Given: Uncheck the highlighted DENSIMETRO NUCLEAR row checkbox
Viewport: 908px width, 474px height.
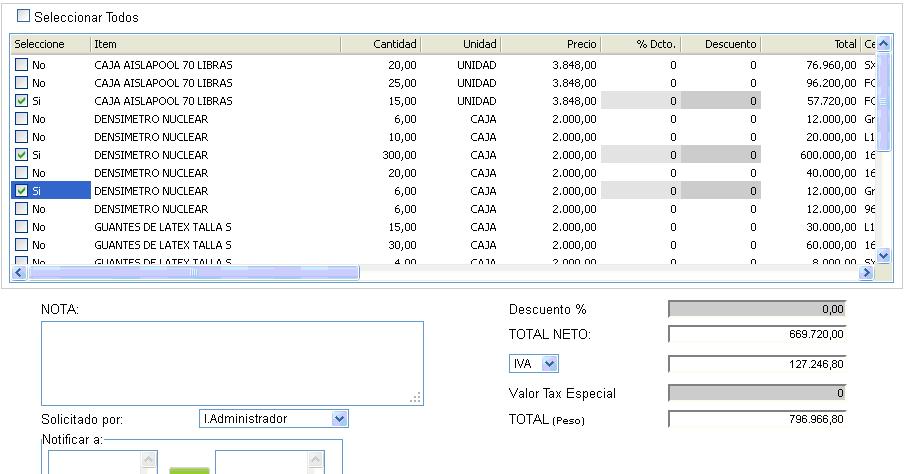Looking at the screenshot, I should 21,190.
